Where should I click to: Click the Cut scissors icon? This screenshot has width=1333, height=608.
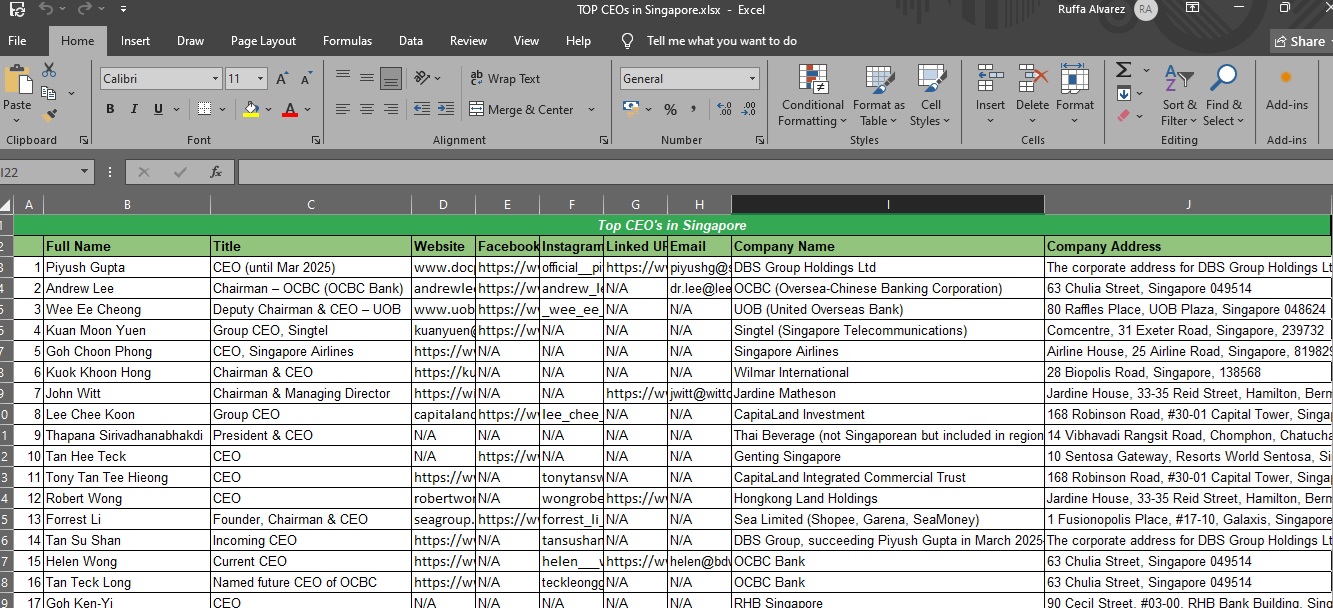pyautogui.click(x=49, y=71)
